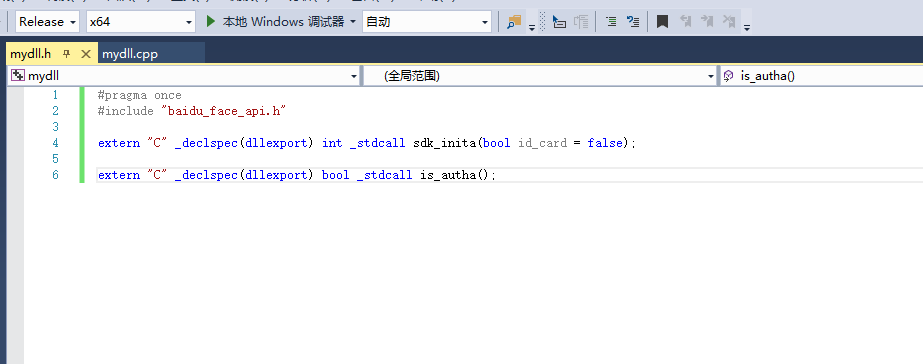Screen dimensions: 923x364
Task: Close the mydll.h tab
Action: (x=85, y=54)
